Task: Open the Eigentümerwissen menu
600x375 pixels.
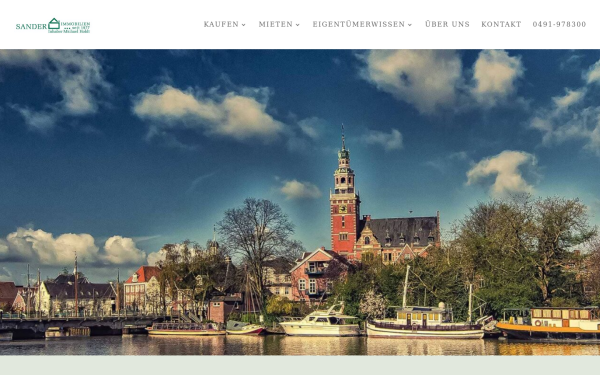Action: (x=359, y=24)
